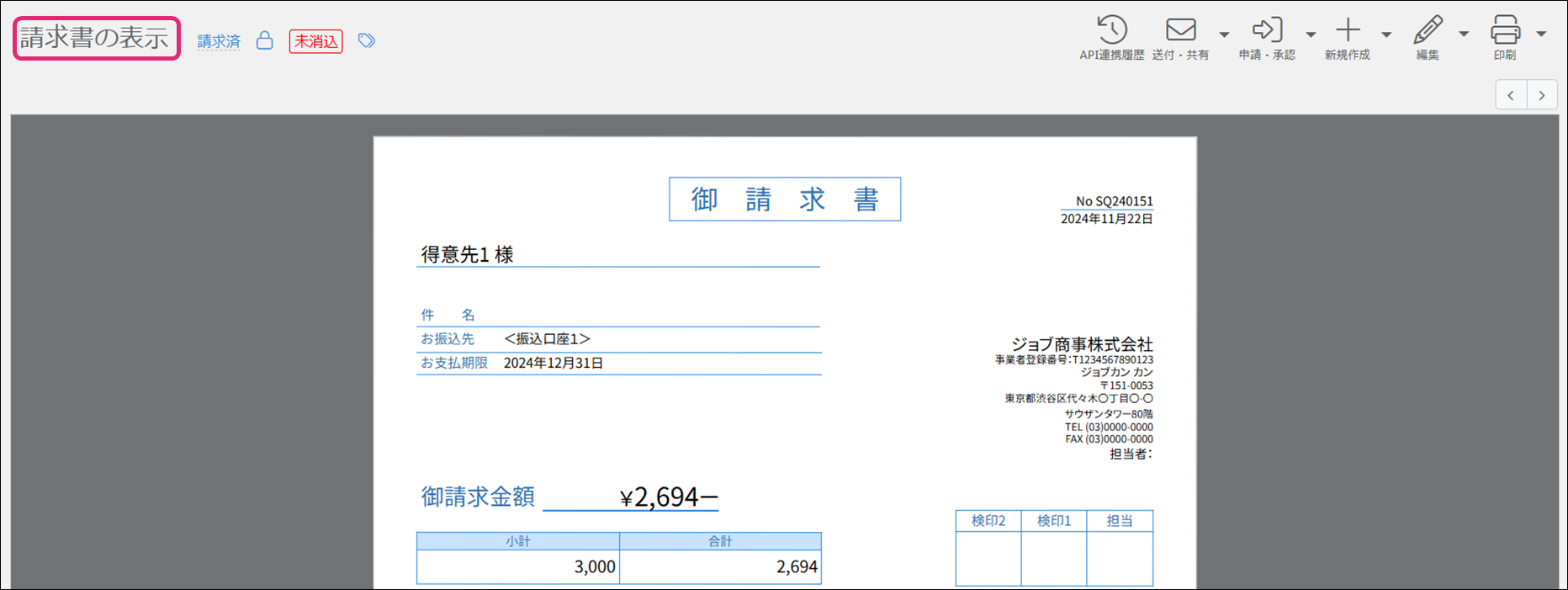The height and width of the screenshot is (590, 1568).
Task: Click the 送付・共有 envelope icon
Action: coord(1180,30)
